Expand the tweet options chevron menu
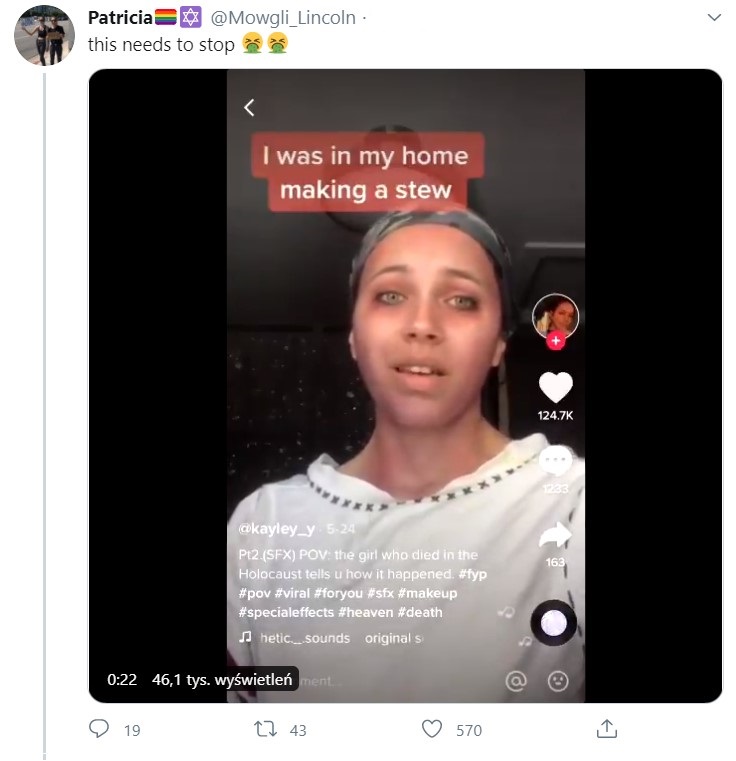 point(713,18)
